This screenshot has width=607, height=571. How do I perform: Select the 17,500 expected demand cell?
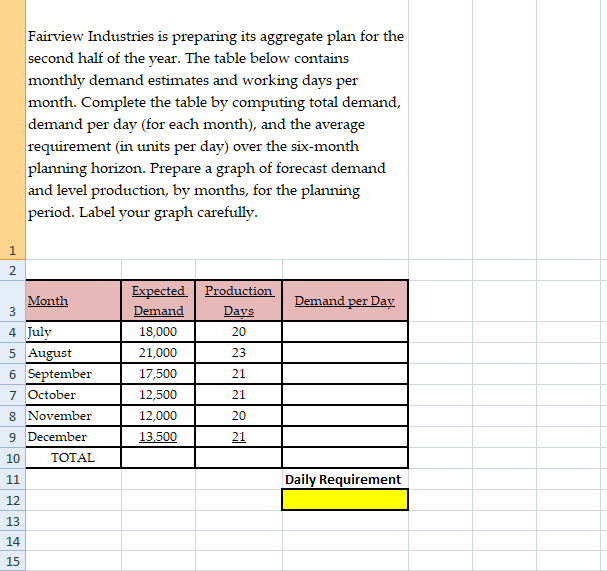pyautogui.click(x=158, y=374)
